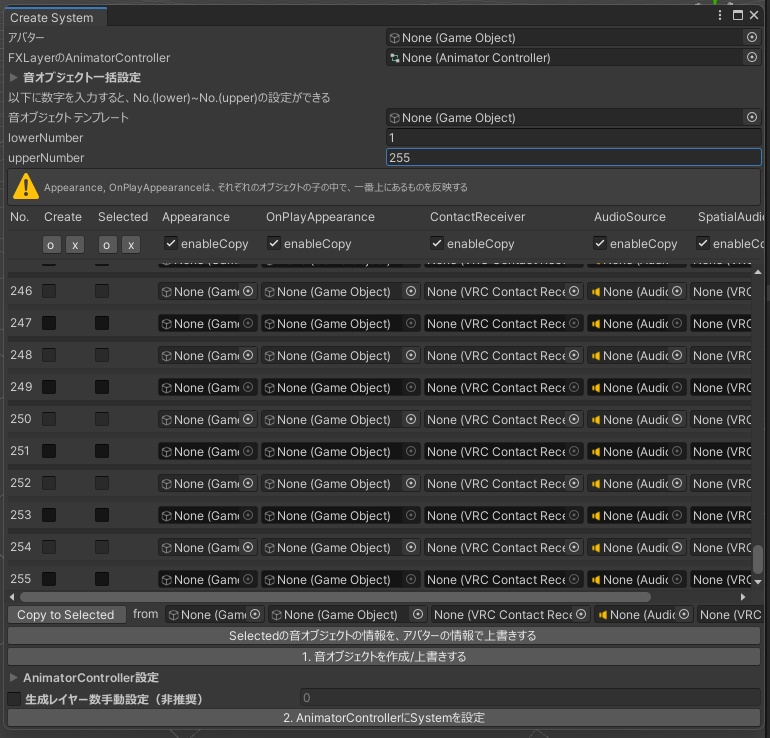Open AudioSource object picker in row 252
The width and height of the screenshot is (770, 738).
pos(677,483)
